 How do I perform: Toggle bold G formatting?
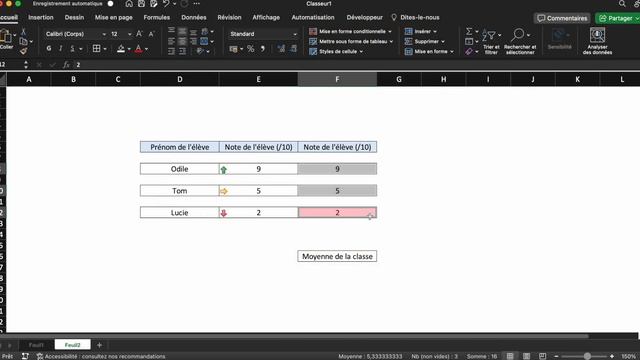point(49,49)
